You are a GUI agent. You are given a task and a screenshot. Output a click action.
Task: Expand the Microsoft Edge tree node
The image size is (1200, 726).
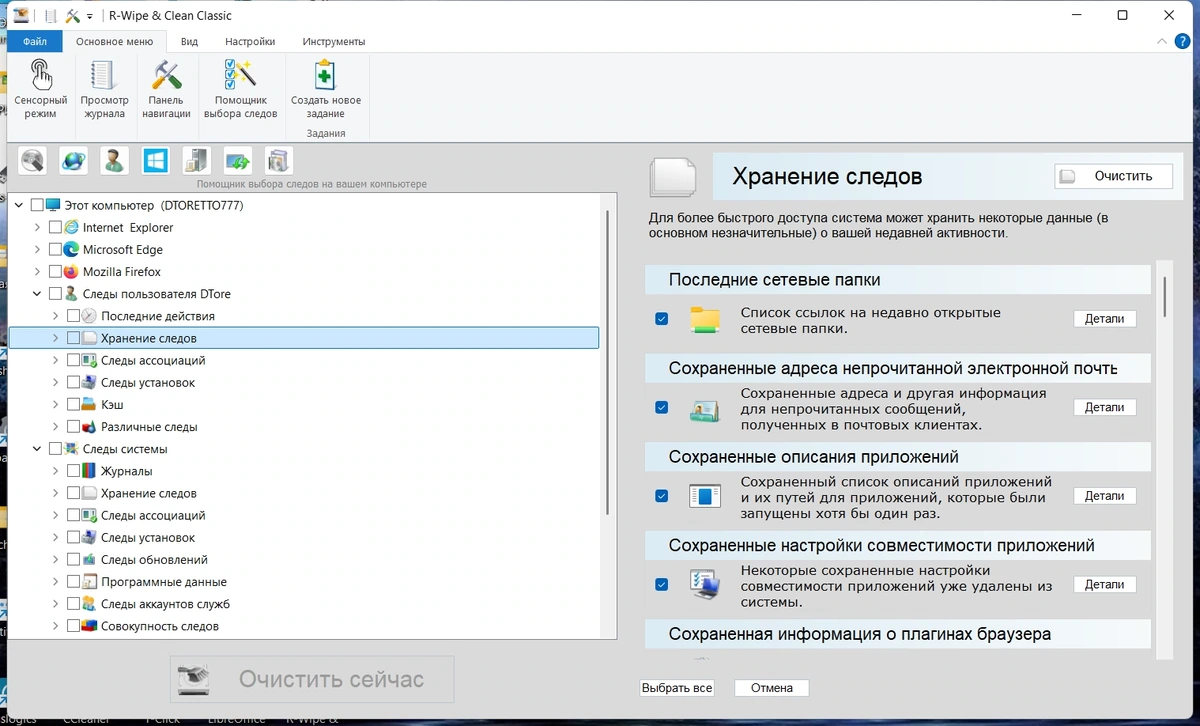point(37,249)
